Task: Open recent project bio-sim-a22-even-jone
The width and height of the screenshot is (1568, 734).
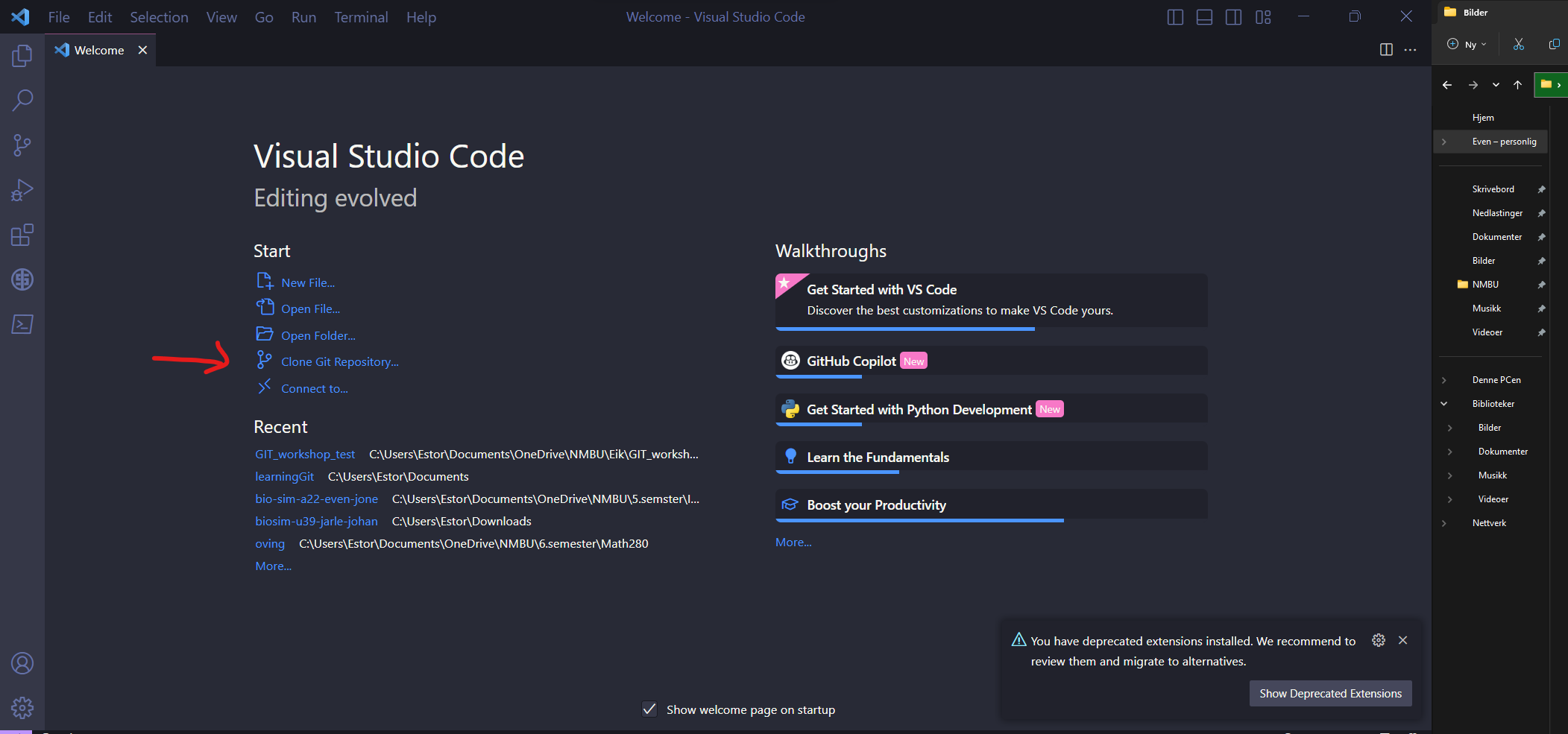Action: [316, 499]
